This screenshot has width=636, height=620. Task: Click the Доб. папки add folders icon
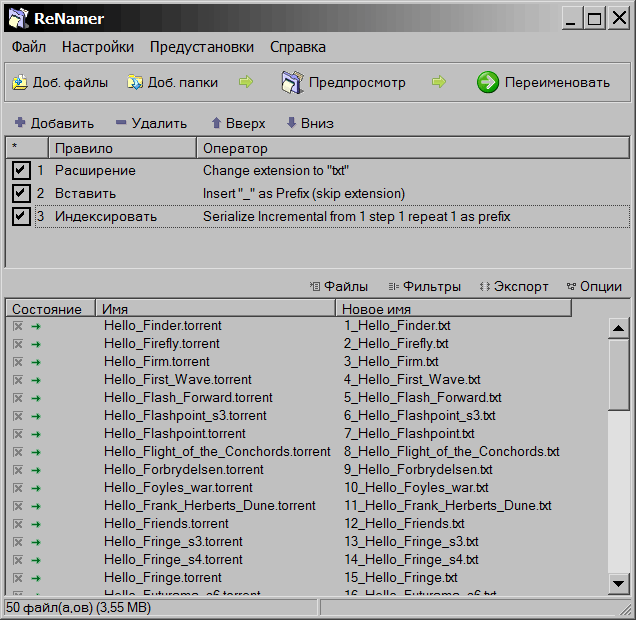[133, 83]
